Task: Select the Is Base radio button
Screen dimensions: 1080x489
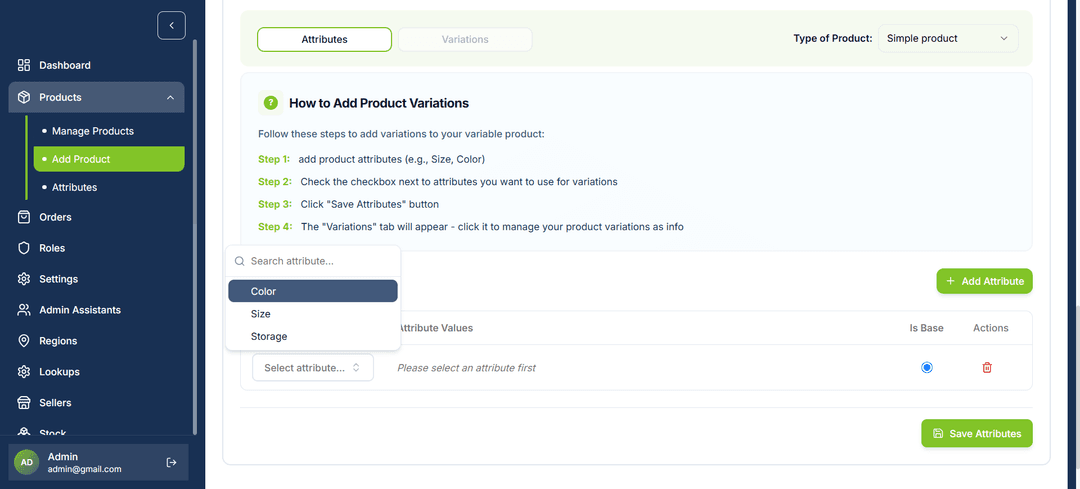Action: (926, 368)
